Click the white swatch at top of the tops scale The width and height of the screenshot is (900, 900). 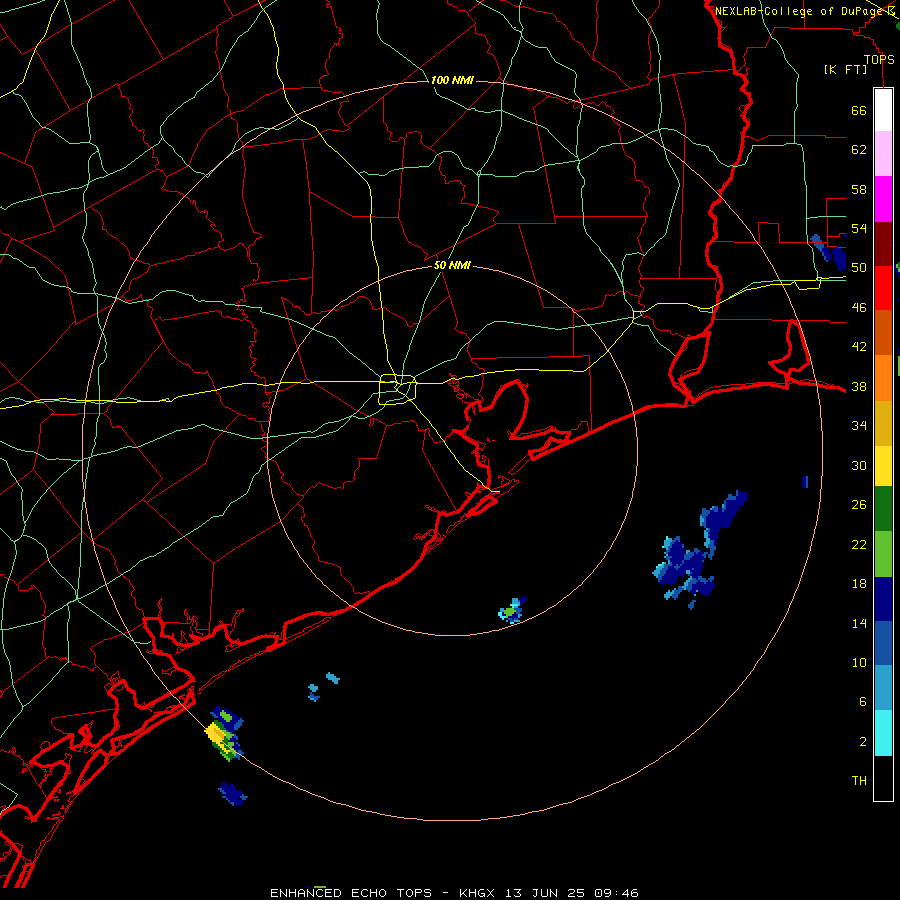point(883,110)
